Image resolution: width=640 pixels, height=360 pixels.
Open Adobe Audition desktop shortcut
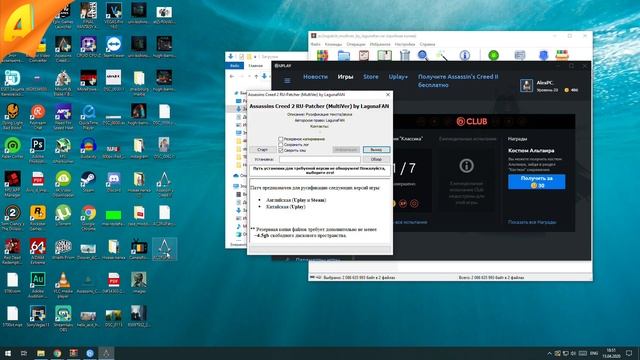point(38,284)
